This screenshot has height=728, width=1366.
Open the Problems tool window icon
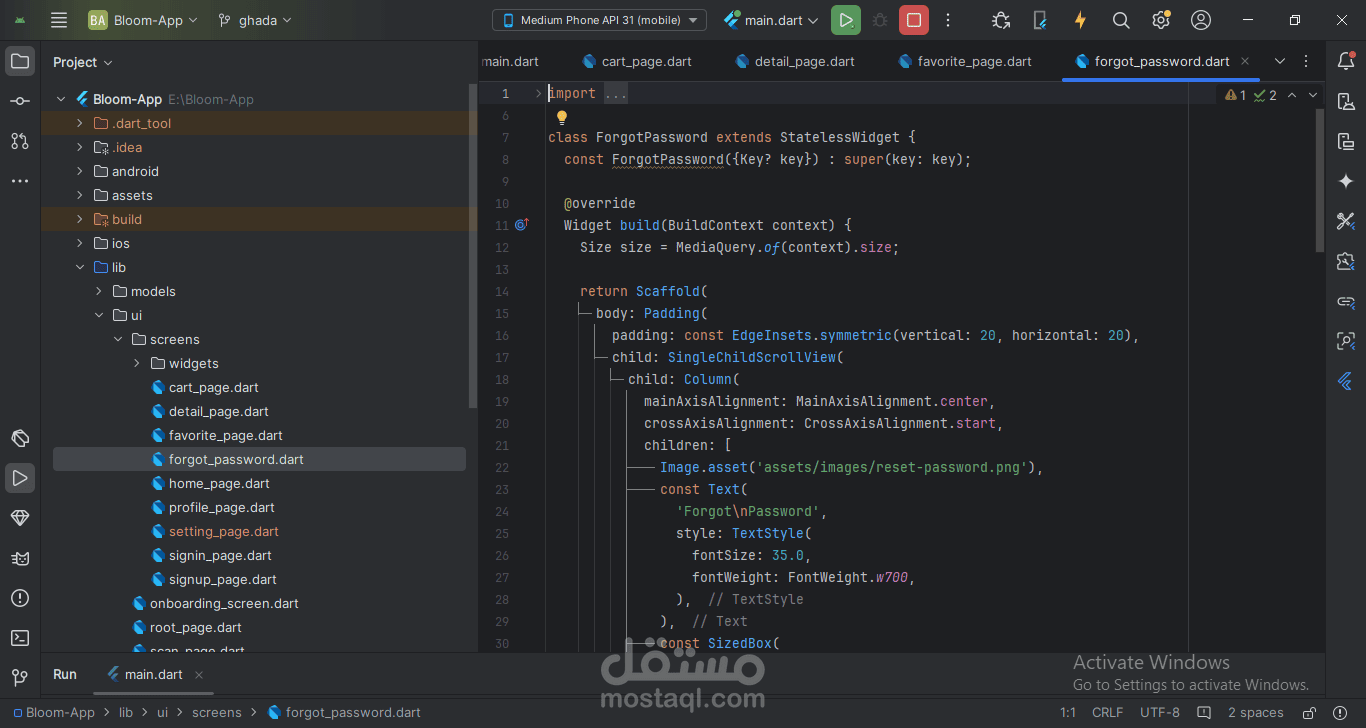[19, 598]
